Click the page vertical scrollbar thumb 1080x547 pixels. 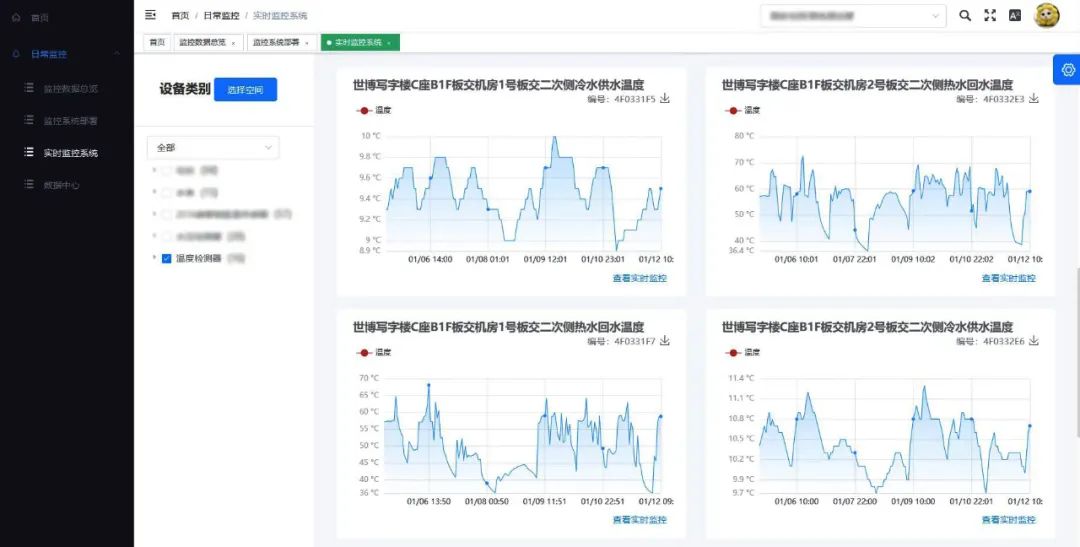click(x=1077, y=351)
